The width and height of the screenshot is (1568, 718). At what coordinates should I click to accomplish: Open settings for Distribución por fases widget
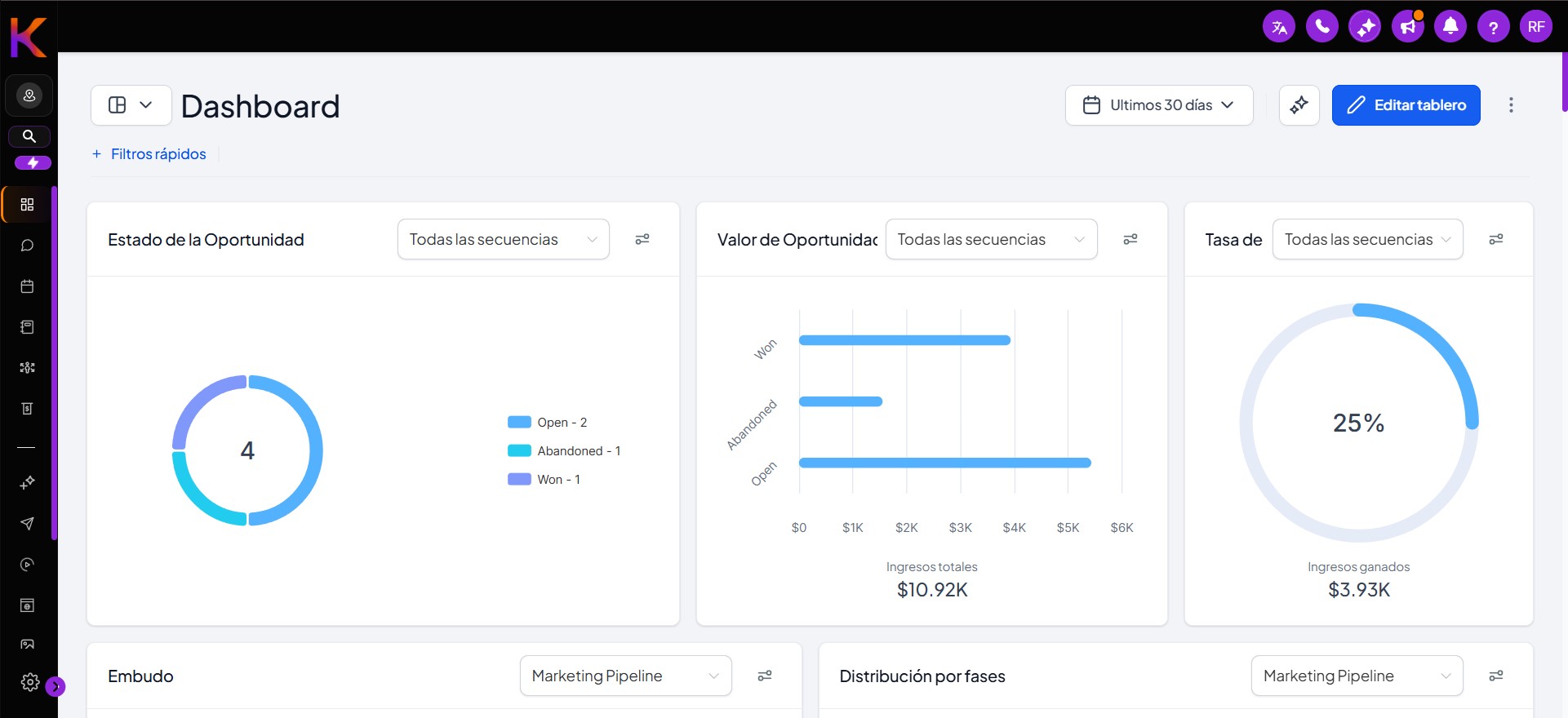click(x=1496, y=676)
